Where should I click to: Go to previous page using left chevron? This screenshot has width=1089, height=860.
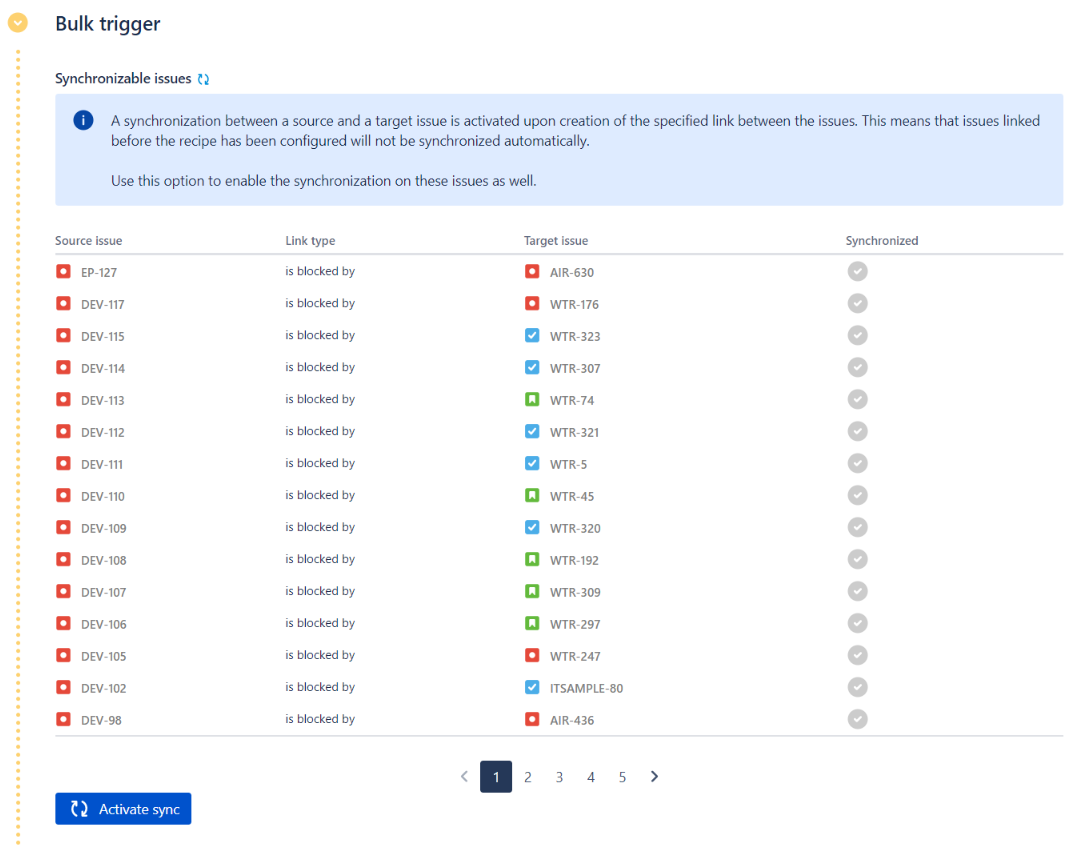point(464,777)
